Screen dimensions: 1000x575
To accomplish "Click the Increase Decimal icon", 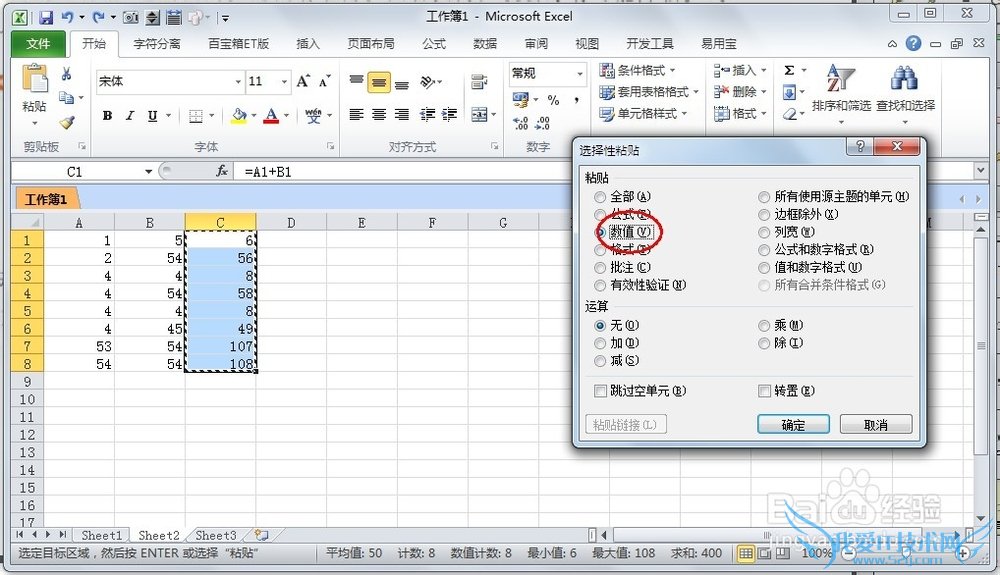I will coord(520,122).
